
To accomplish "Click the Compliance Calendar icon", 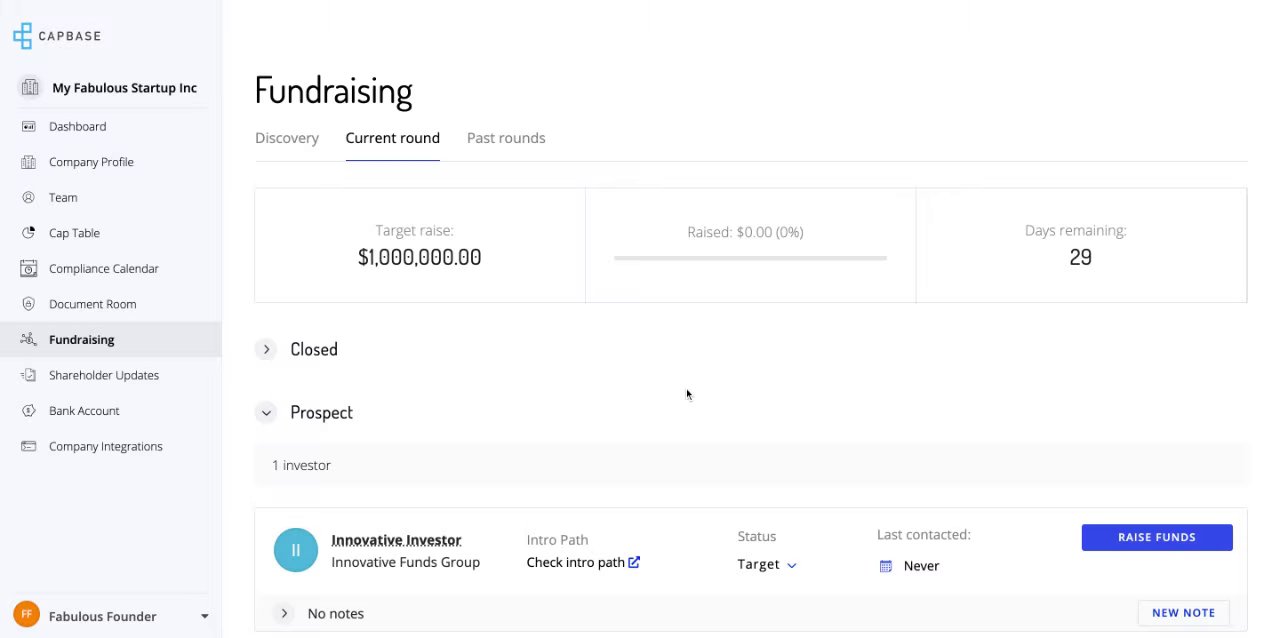I will (29, 269).
